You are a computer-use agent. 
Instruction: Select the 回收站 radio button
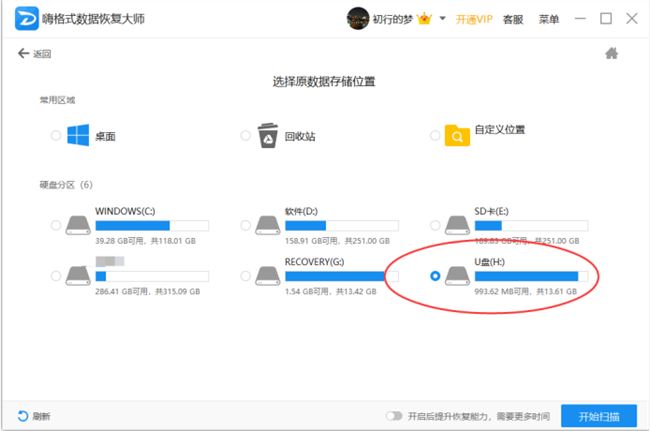245,136
